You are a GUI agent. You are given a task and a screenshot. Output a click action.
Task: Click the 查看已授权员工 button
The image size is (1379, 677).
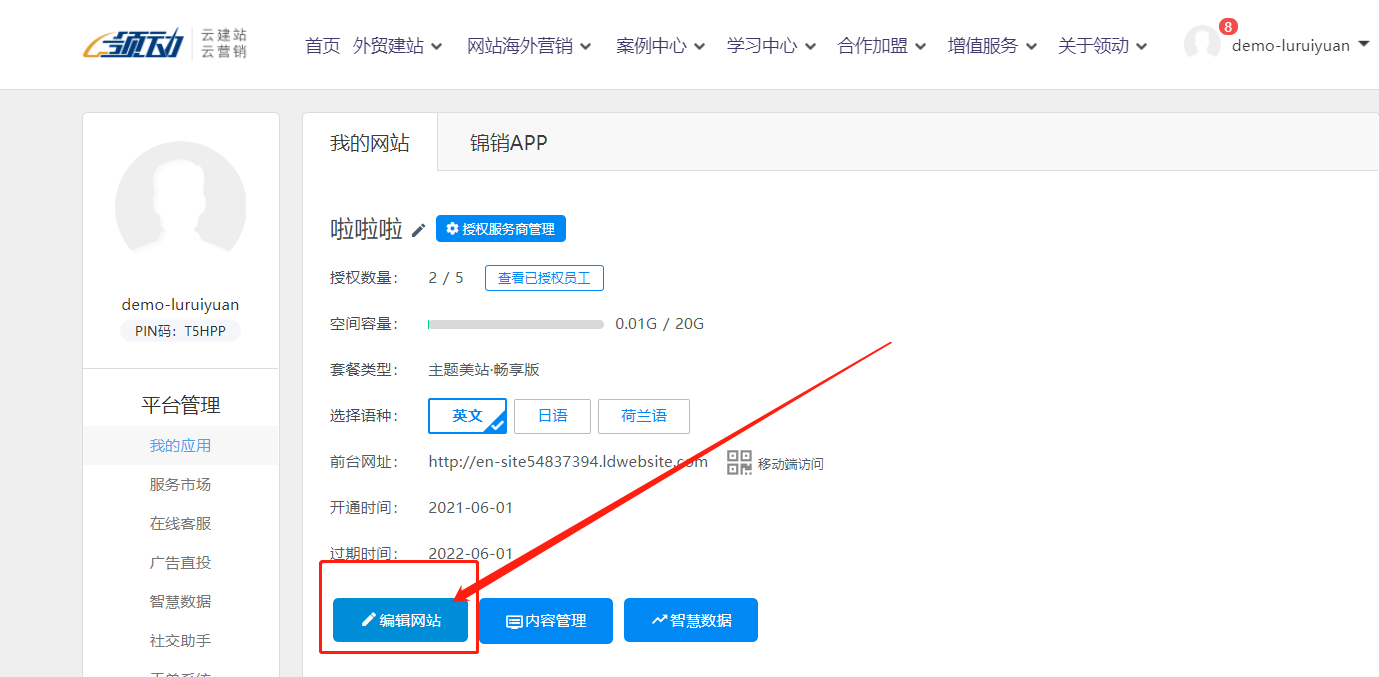coord(544,278)
